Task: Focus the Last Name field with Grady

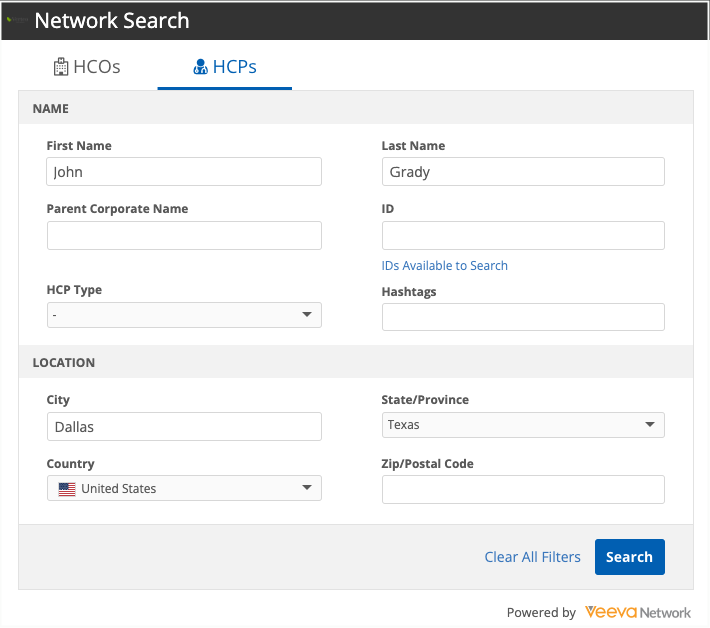Action: 523,172
